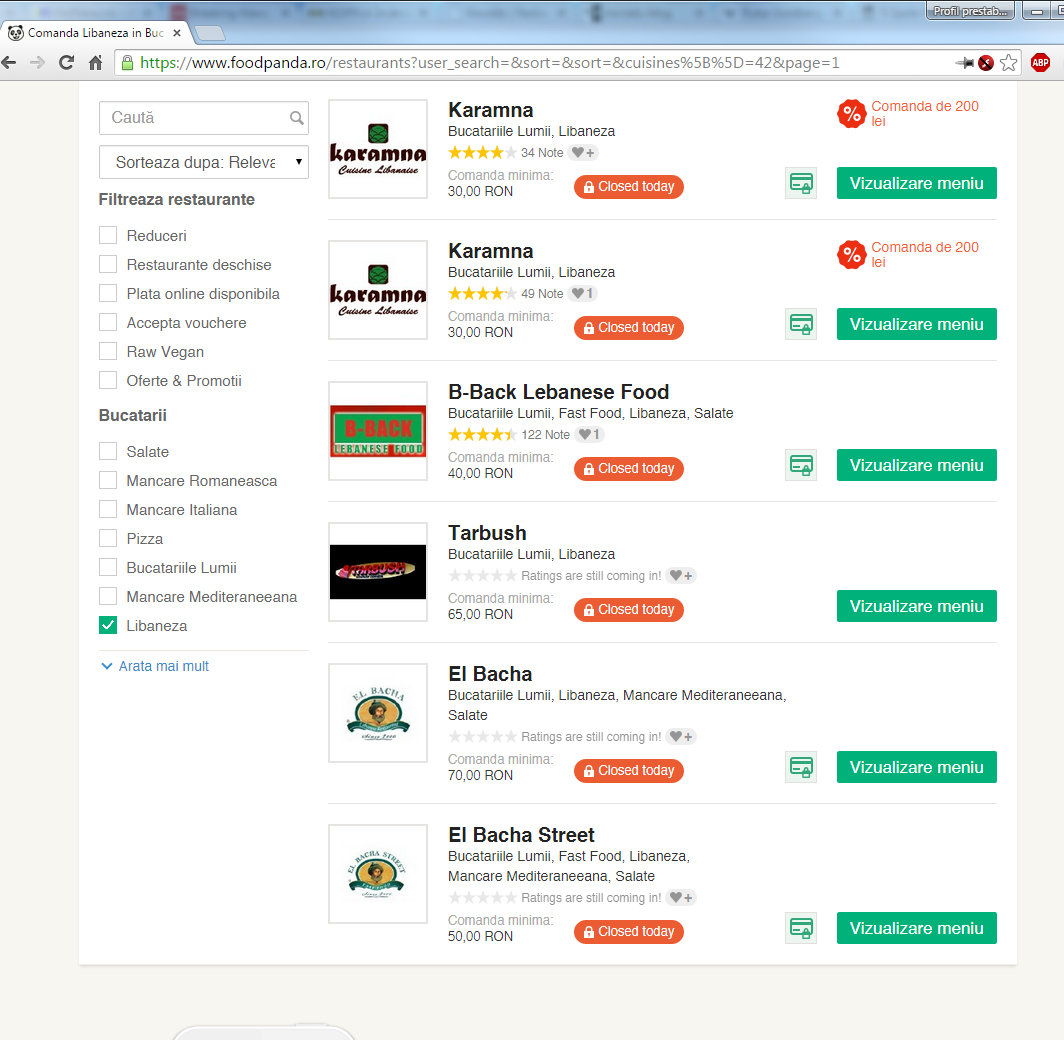Check Restaurante deschise filter
The image size is (1064, 1040).
pyautogui.click(x=108, y=265)
